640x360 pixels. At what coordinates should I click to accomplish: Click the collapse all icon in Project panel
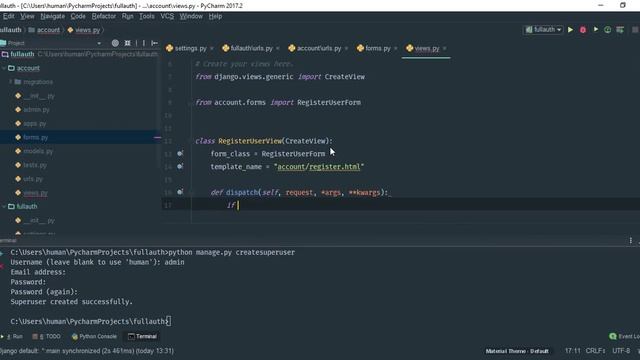127,43
